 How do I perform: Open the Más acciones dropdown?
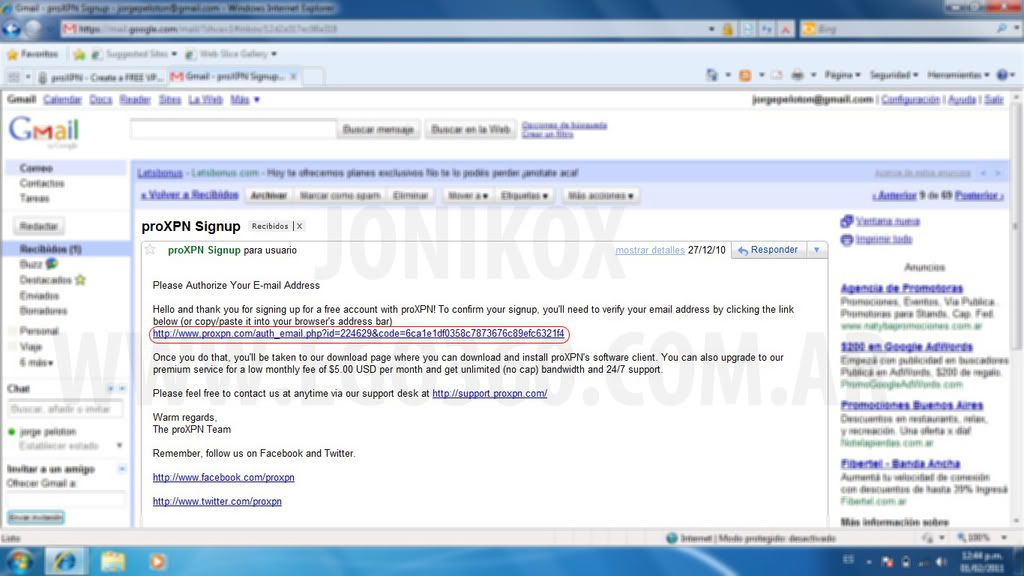[600, 196]
